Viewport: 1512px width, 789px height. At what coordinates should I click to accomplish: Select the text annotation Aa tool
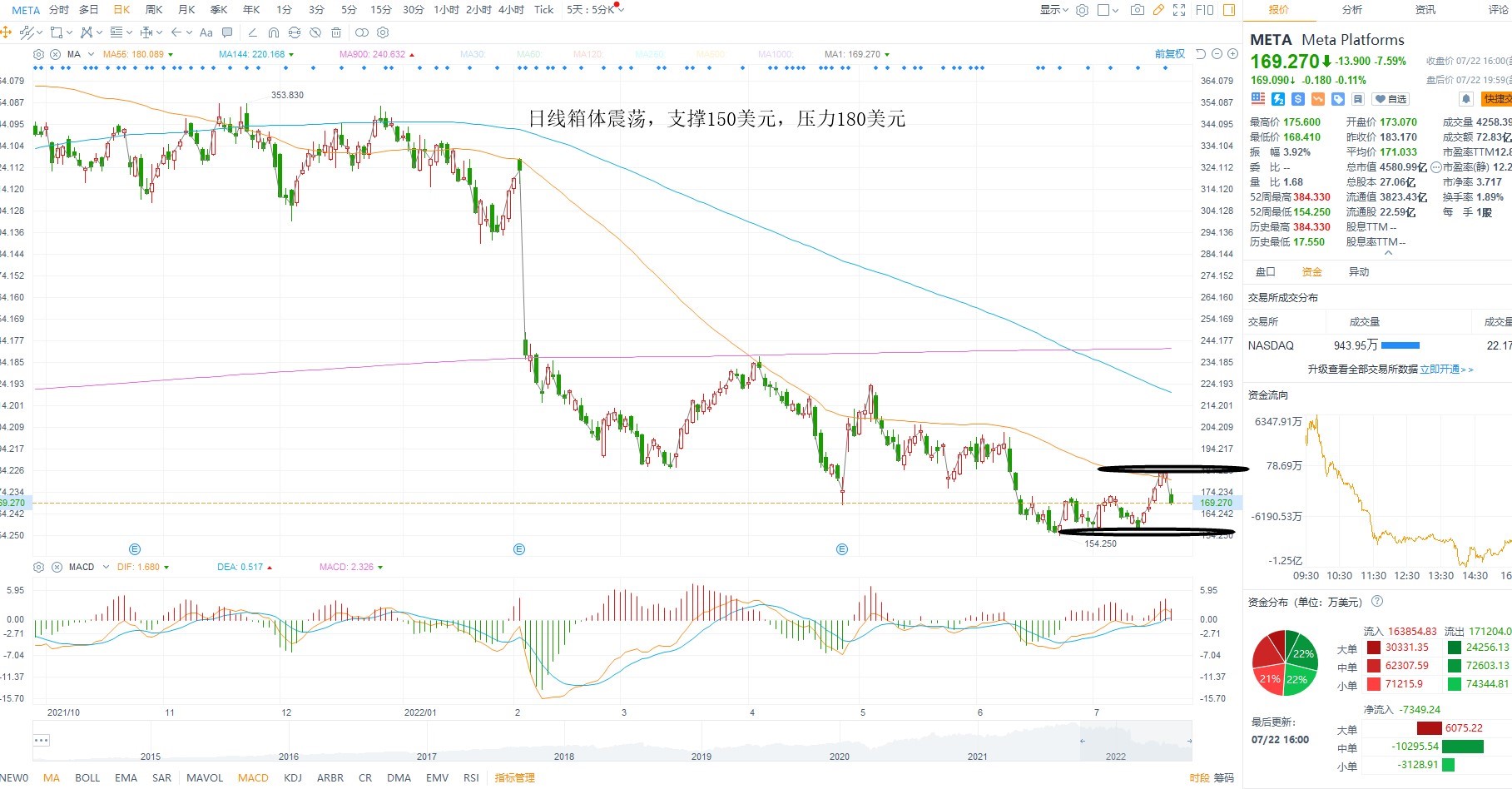206,32
